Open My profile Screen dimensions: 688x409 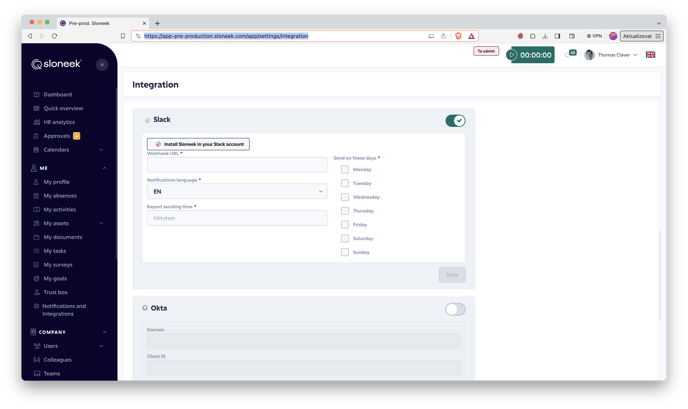(x=56, y=182)
